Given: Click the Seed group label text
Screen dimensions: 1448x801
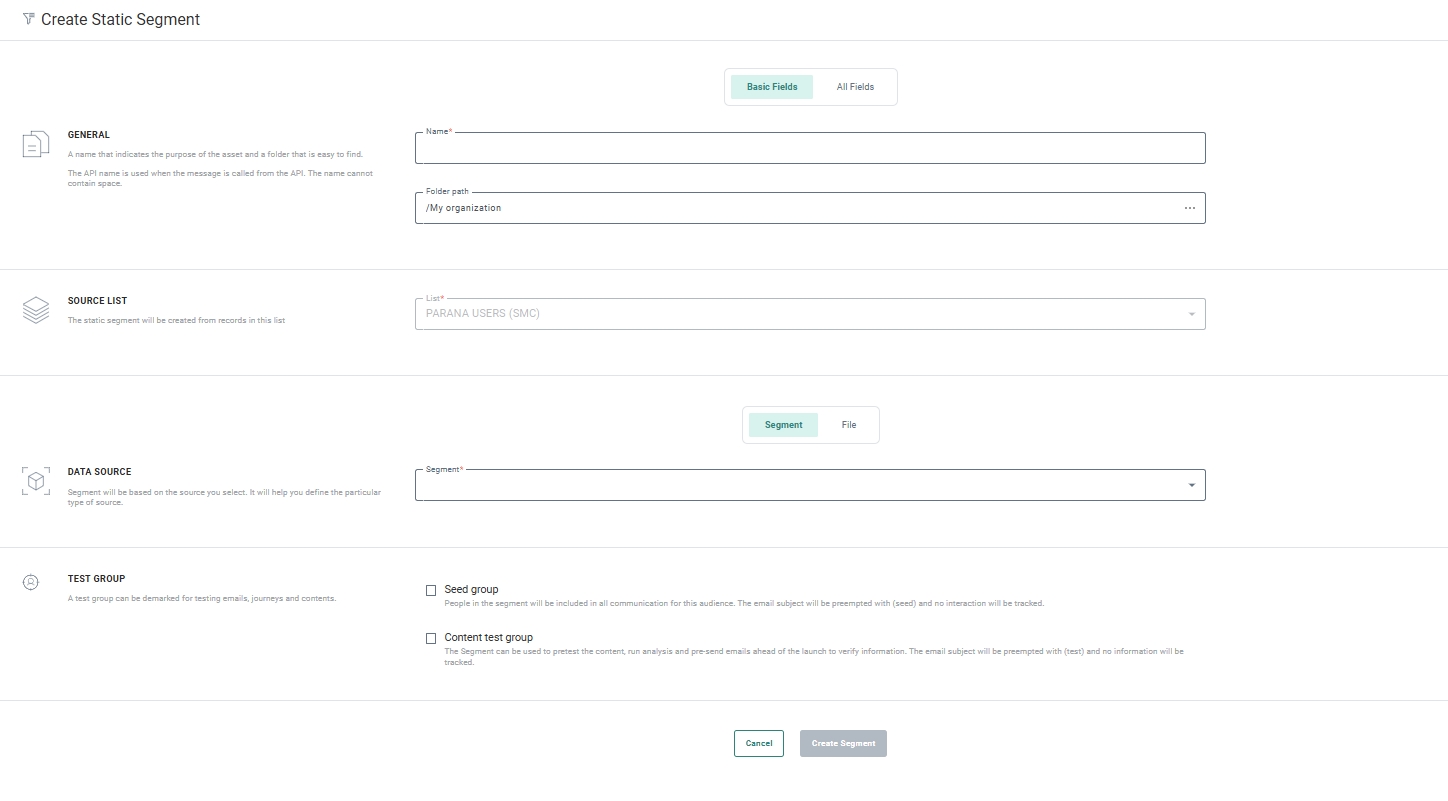Looking at the screenshot, I should pyautogui.click(x=471, y=590).
